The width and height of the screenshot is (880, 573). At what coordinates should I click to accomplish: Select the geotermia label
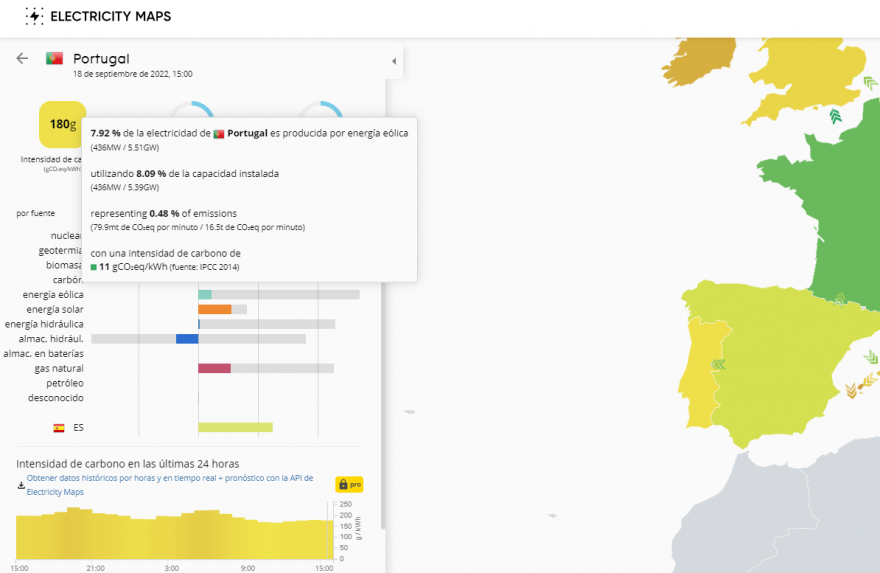[x=60, y=250]
